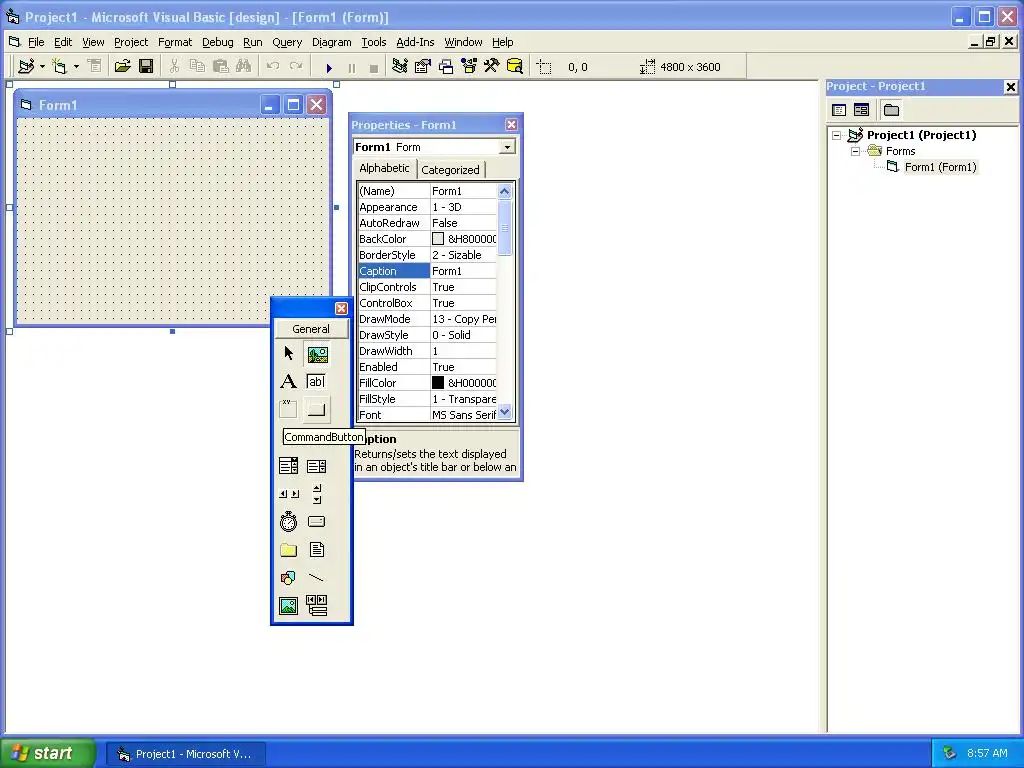Select the Data control in the toolbox
Image resolution: width=1024 pixels, height=768 pixels.
316,606
